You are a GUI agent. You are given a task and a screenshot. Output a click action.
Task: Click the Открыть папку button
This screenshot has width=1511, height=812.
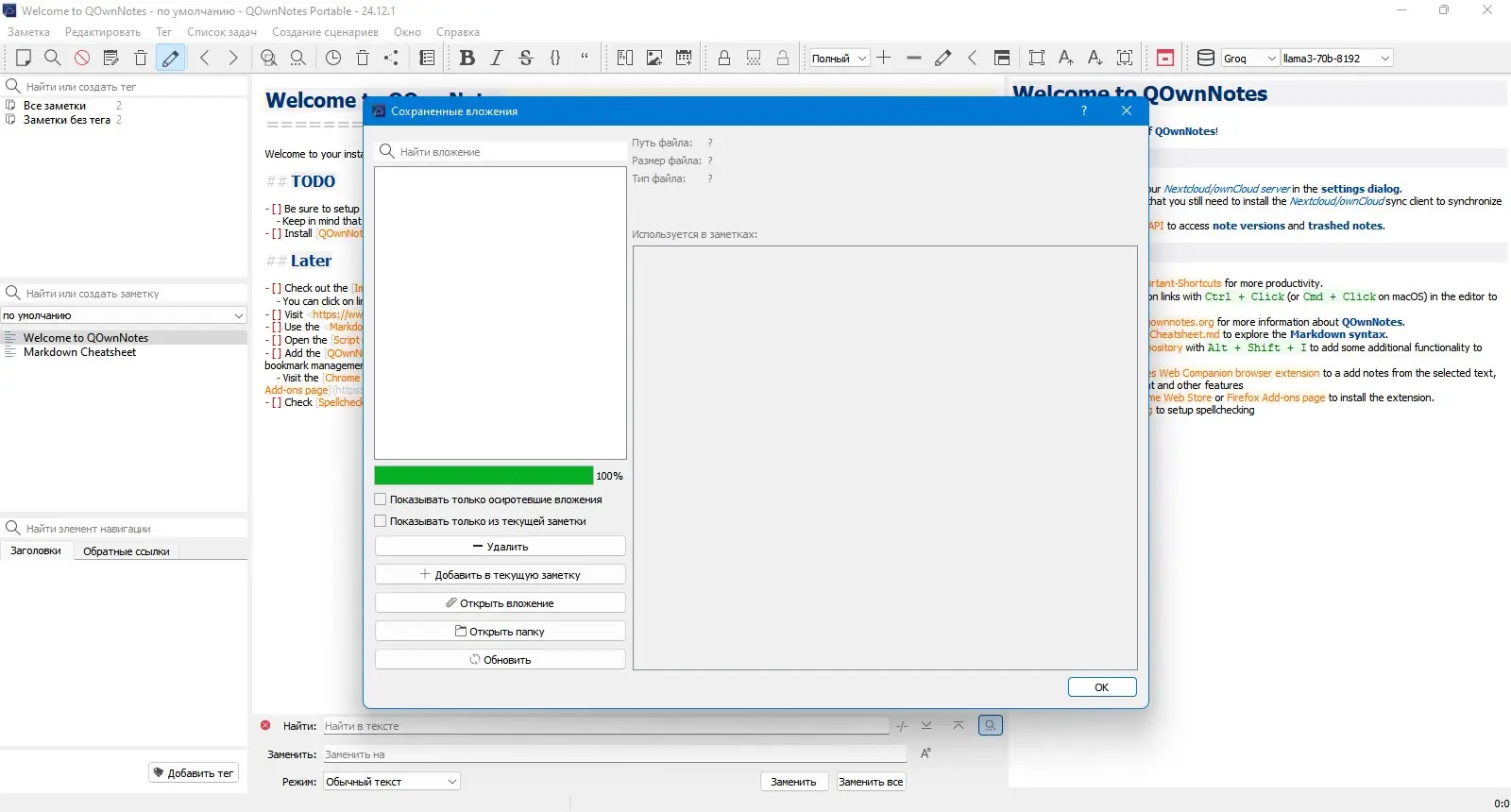[x=501, y=632]
